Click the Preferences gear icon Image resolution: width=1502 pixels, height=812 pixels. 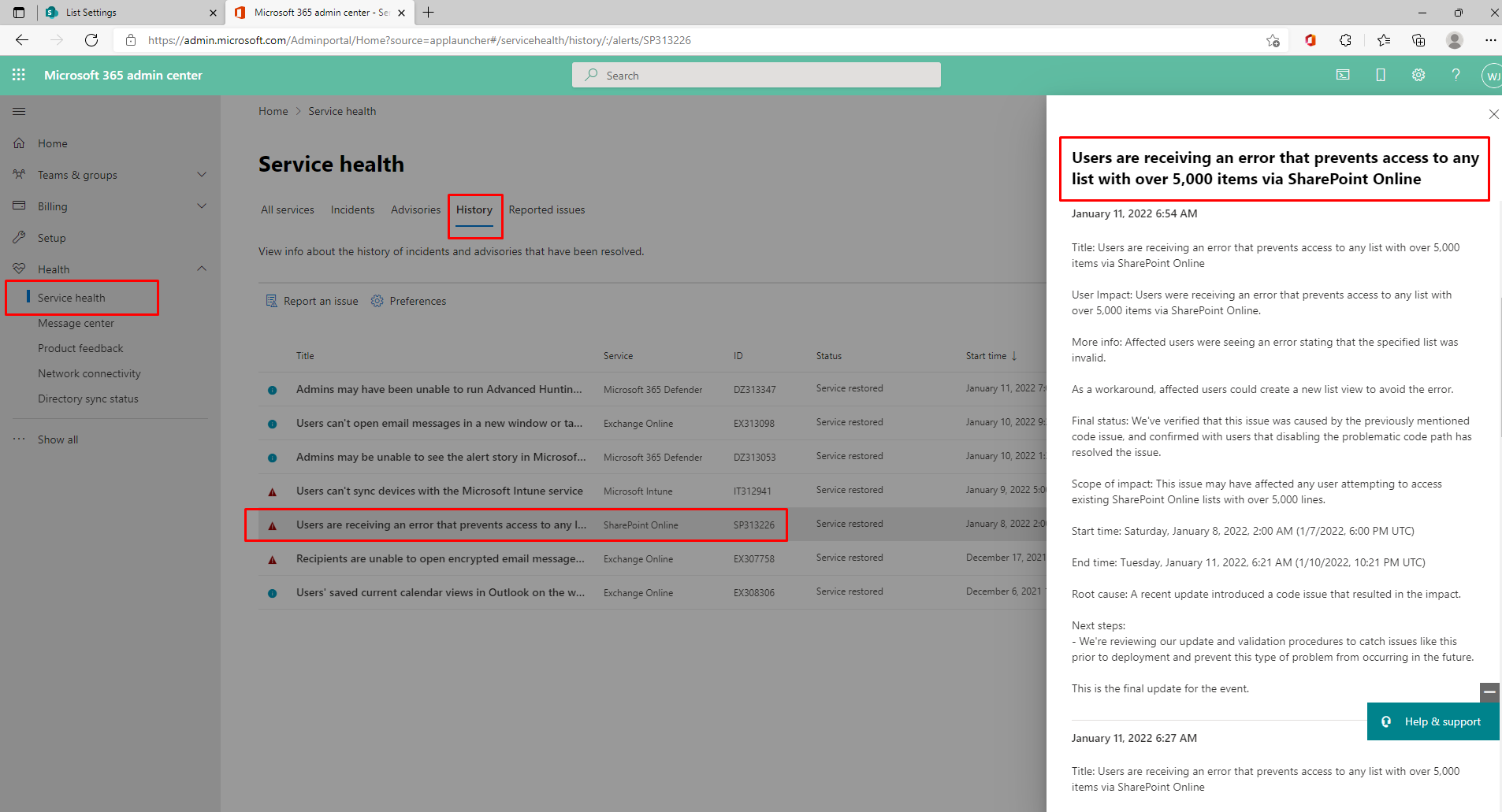click(377, 301)
